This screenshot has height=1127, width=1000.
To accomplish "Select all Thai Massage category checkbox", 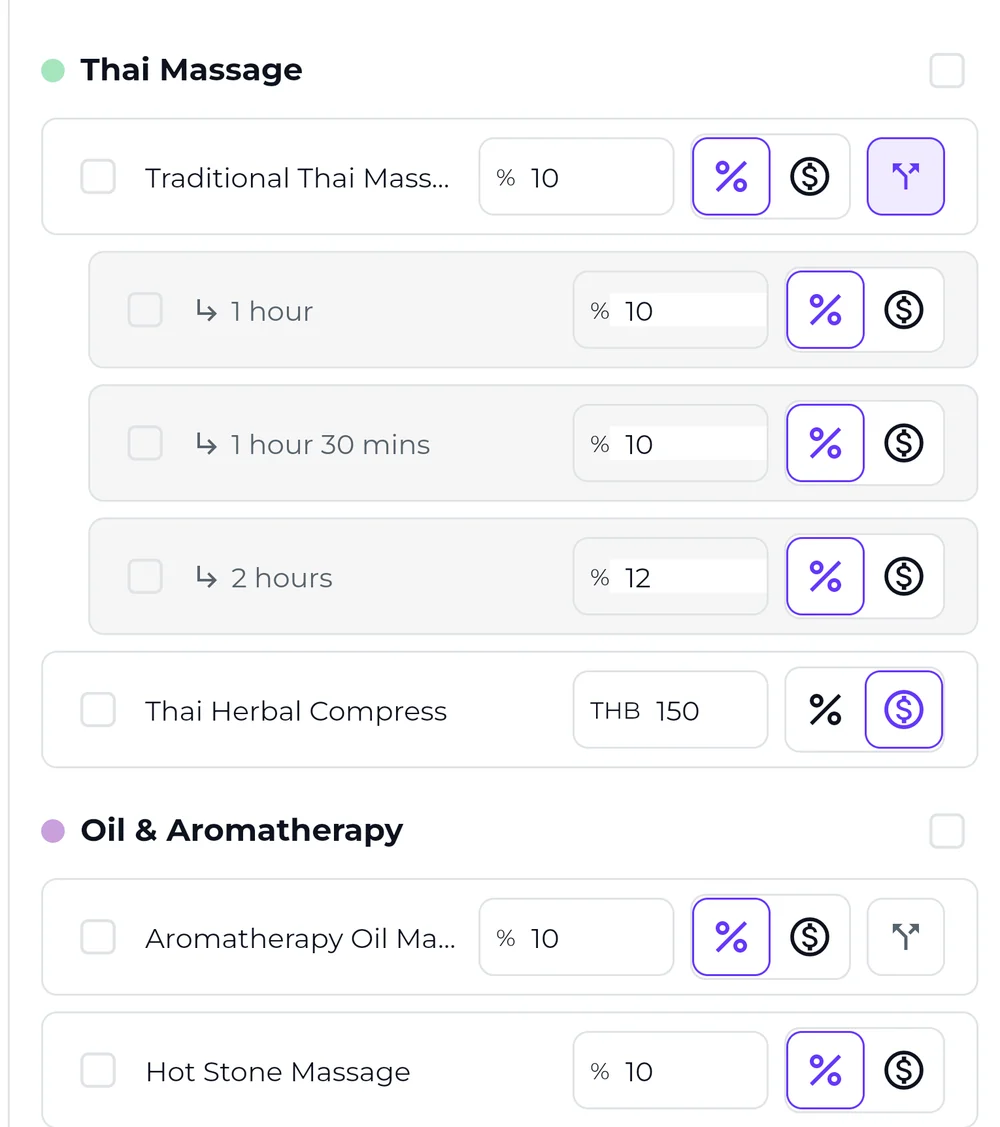I will 946,70.
